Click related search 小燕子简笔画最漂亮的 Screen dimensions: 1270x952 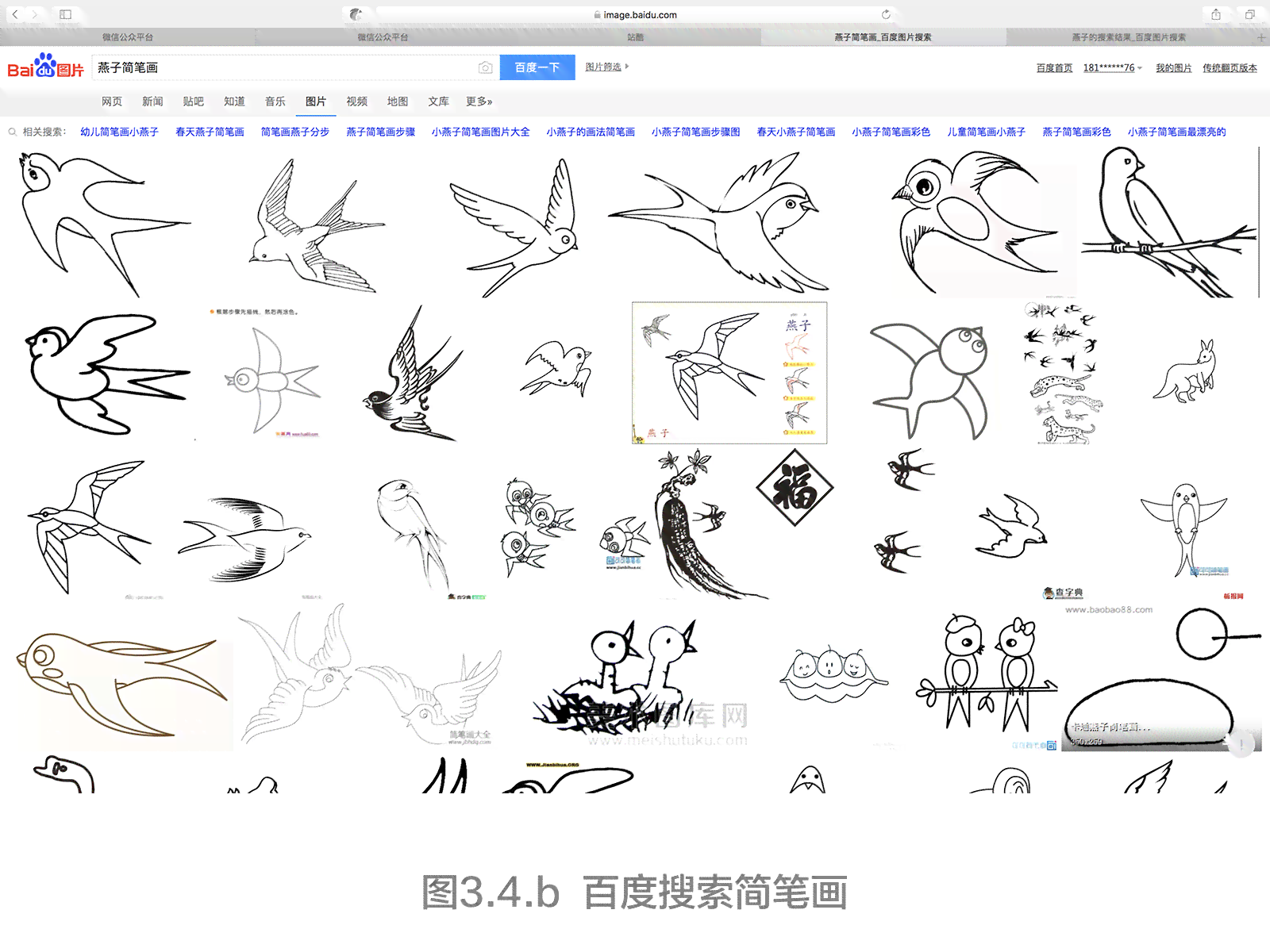pyautogui.click(x=1176, y=132)
